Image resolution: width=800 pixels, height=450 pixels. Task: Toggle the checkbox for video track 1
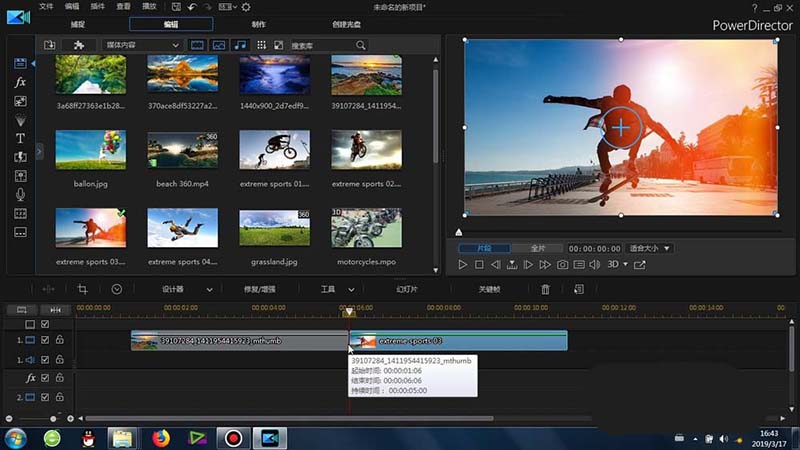[x=45, y=341]
